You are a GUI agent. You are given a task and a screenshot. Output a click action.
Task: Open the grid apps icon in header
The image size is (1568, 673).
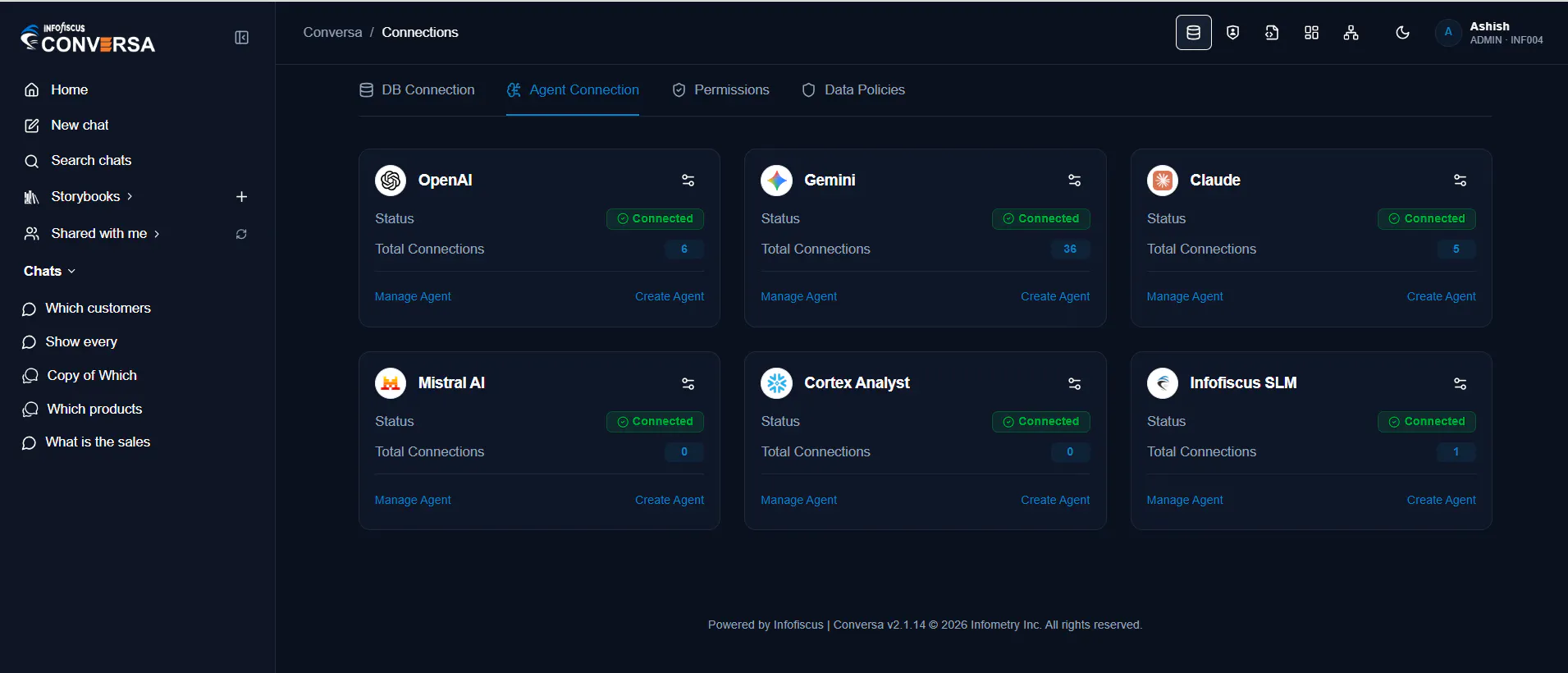click(1311, 33)
